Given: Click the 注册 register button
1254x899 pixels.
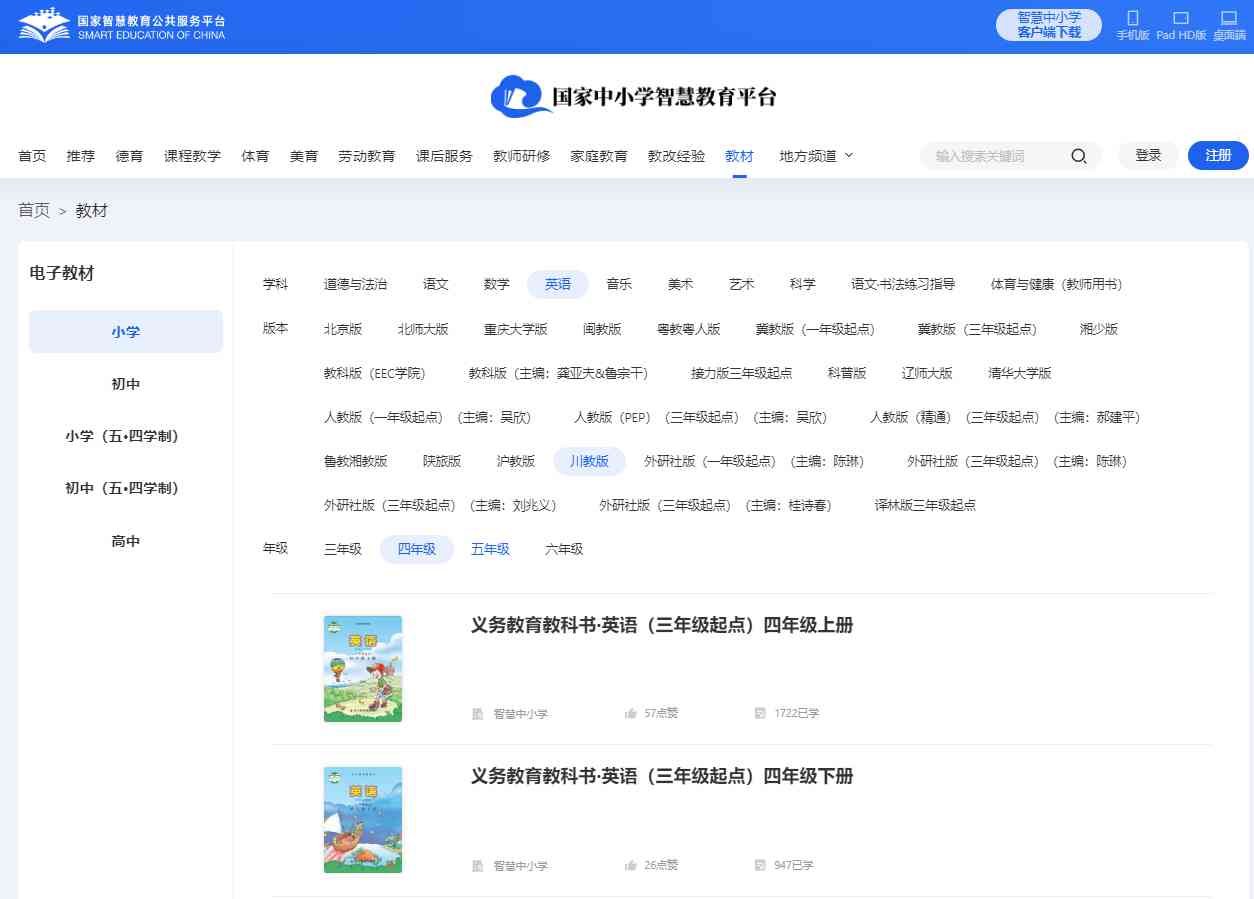Looking at the screenshot, I should [x=1218, y=156].
